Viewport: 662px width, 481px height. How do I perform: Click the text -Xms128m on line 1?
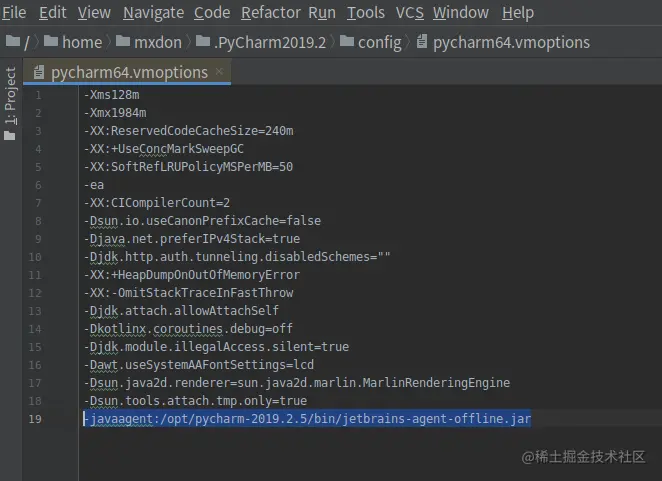pos(111,95)
